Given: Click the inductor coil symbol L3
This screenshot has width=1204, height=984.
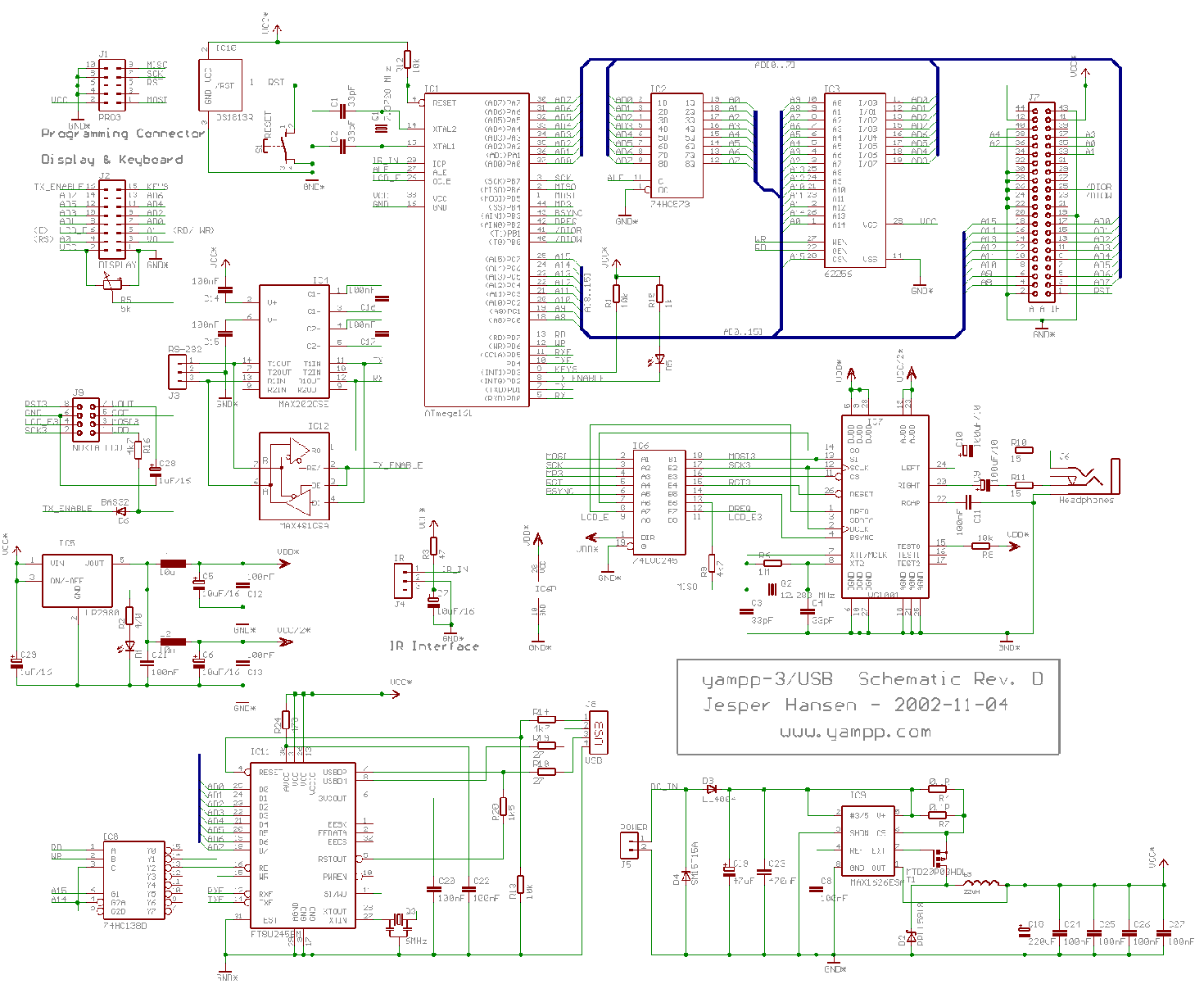Looking at the screenshot, I should 981,883.
